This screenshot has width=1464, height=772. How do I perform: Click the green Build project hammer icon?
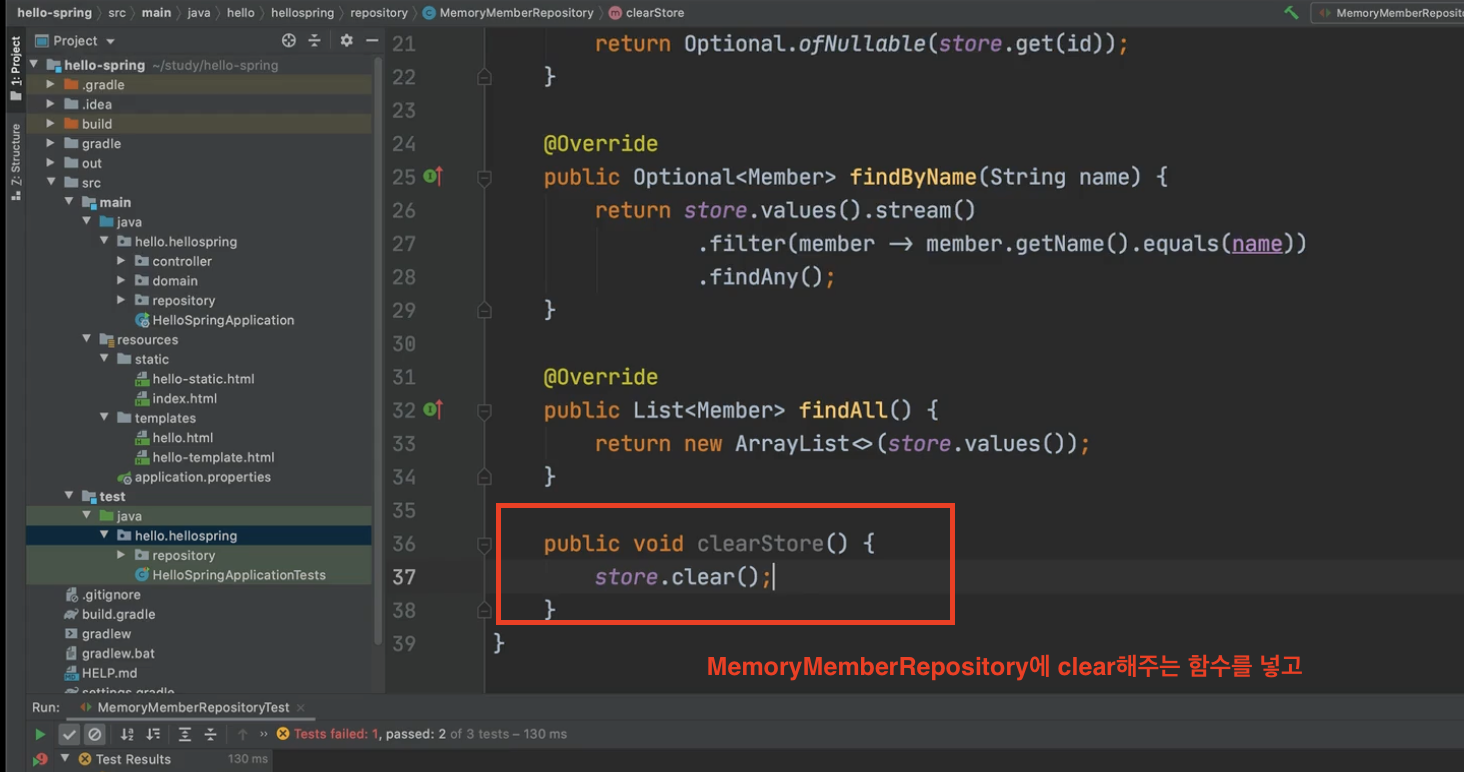(x=1291, y=12)
